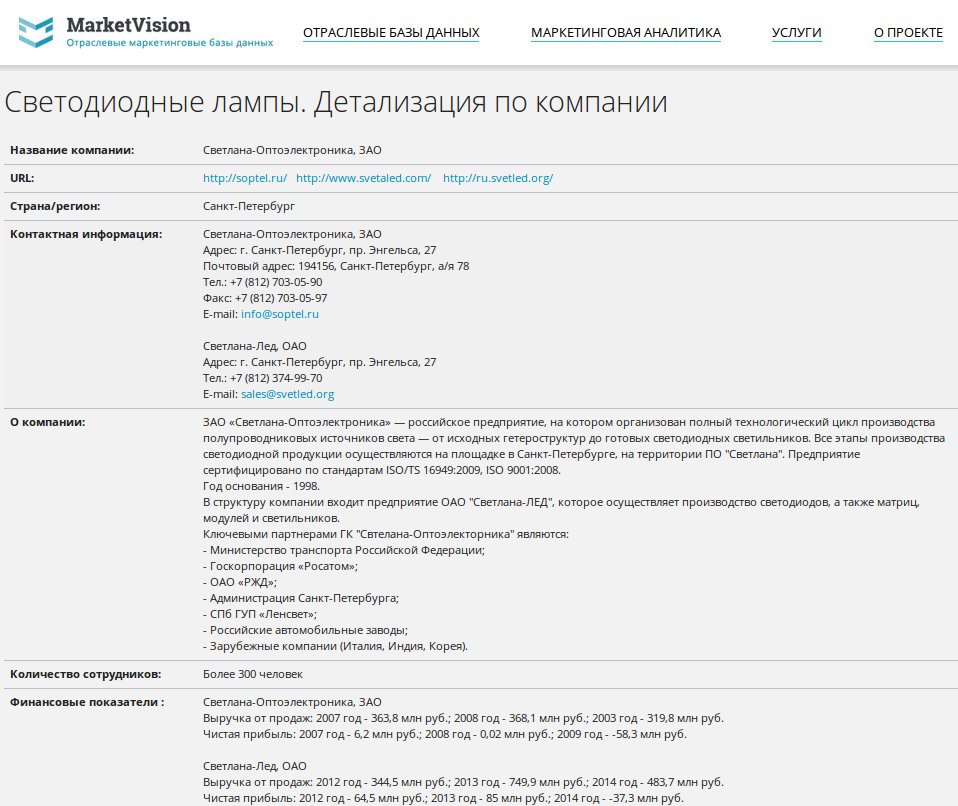958x806 pixels.
Task: Click the Министерство транспорта list item
Action: point(344,551)
